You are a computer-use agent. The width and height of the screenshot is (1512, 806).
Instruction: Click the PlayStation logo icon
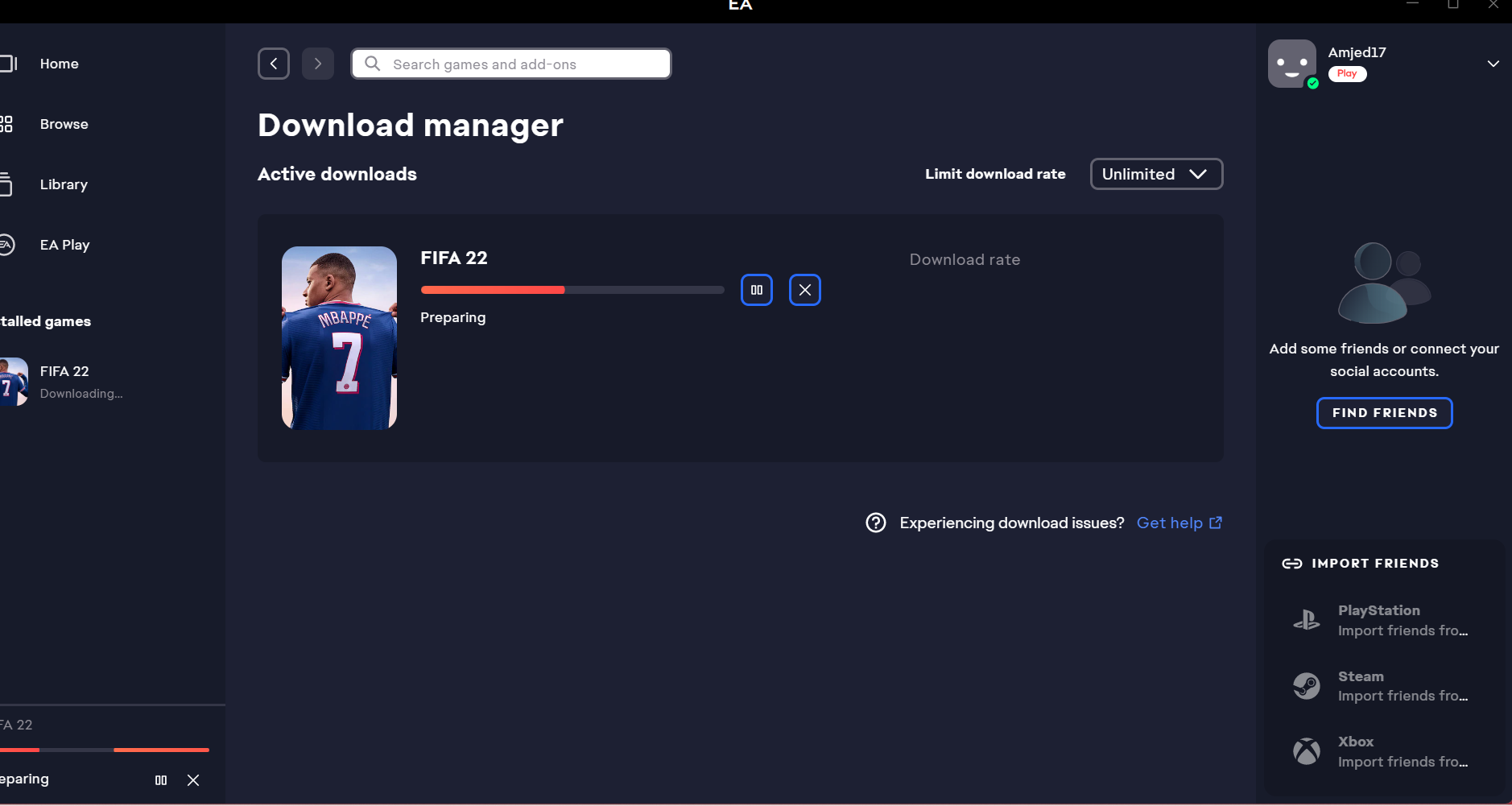point(1306,620)
